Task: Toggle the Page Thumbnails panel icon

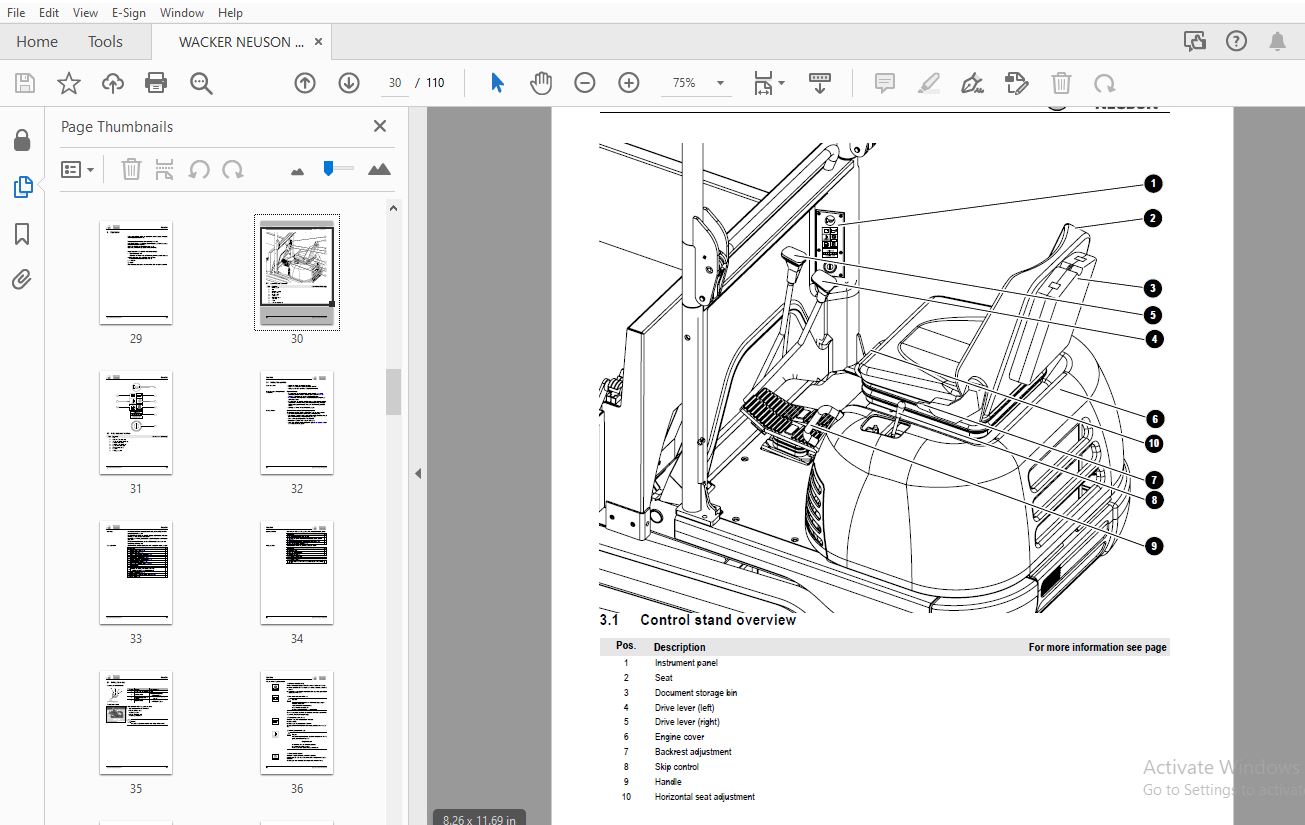Action: coord(22,187)
